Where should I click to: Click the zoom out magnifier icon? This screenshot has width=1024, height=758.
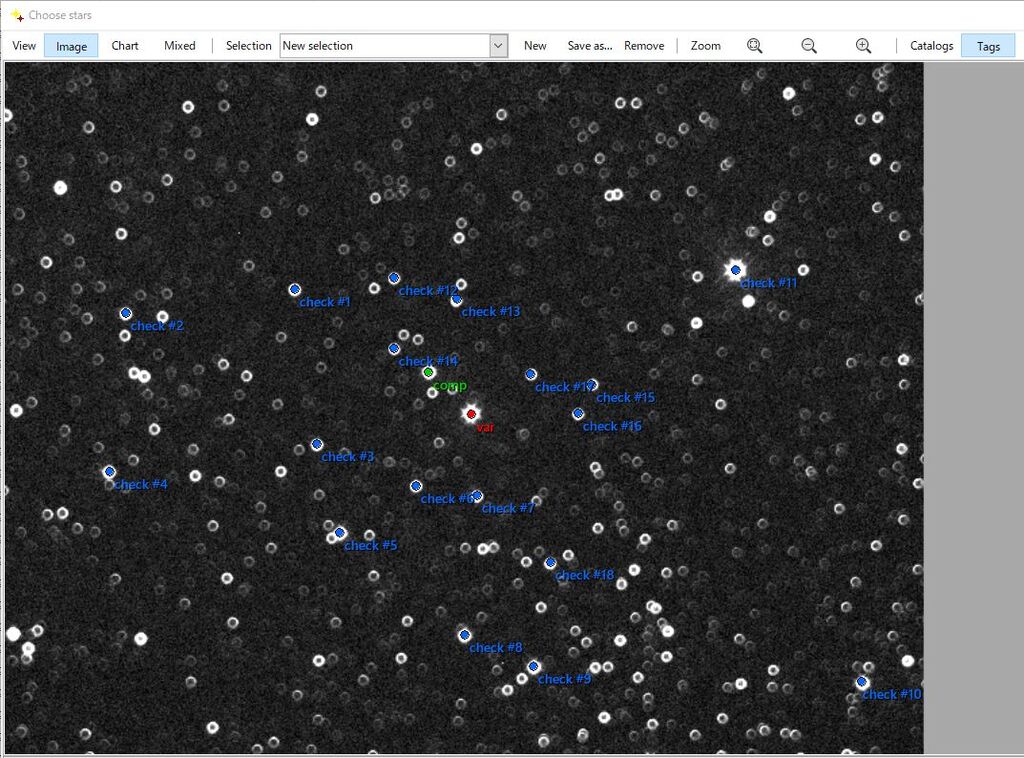[808, 46]
